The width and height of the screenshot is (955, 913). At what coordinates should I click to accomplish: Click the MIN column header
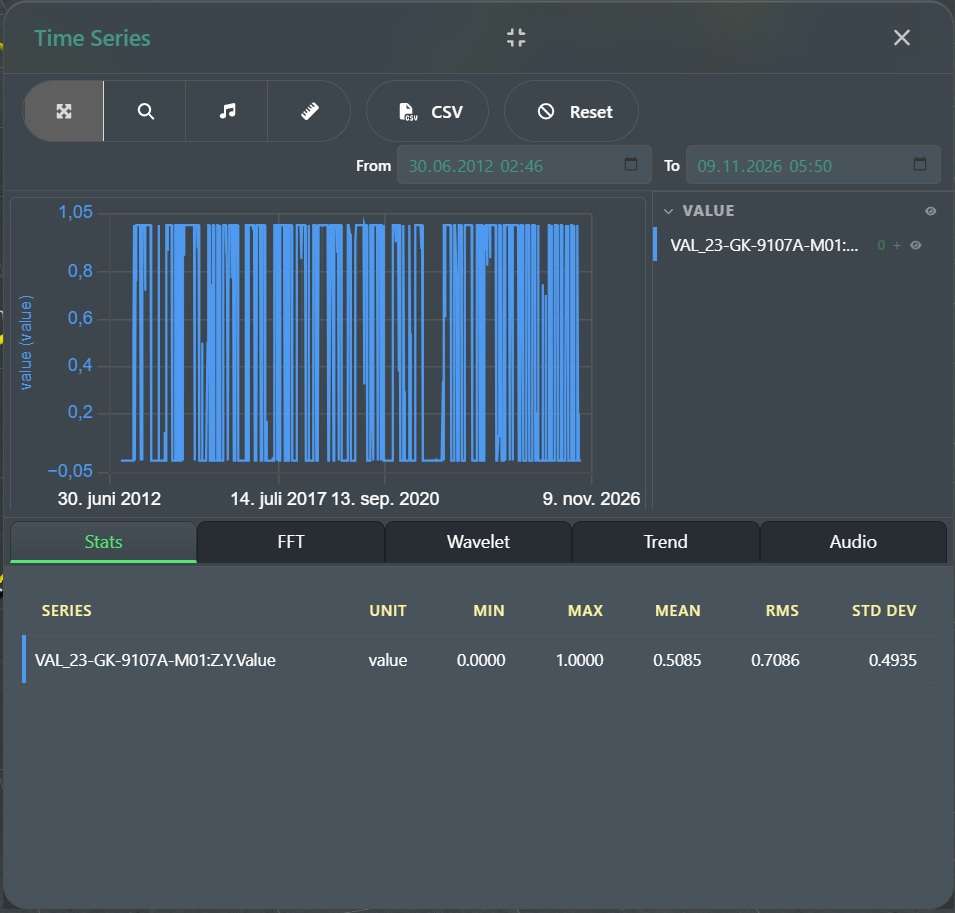click(488, 610)
